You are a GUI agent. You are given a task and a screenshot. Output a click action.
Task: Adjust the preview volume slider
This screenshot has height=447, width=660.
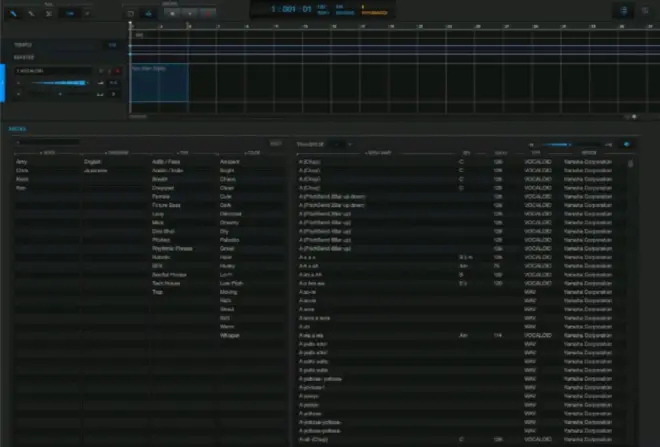click(571, 145)
